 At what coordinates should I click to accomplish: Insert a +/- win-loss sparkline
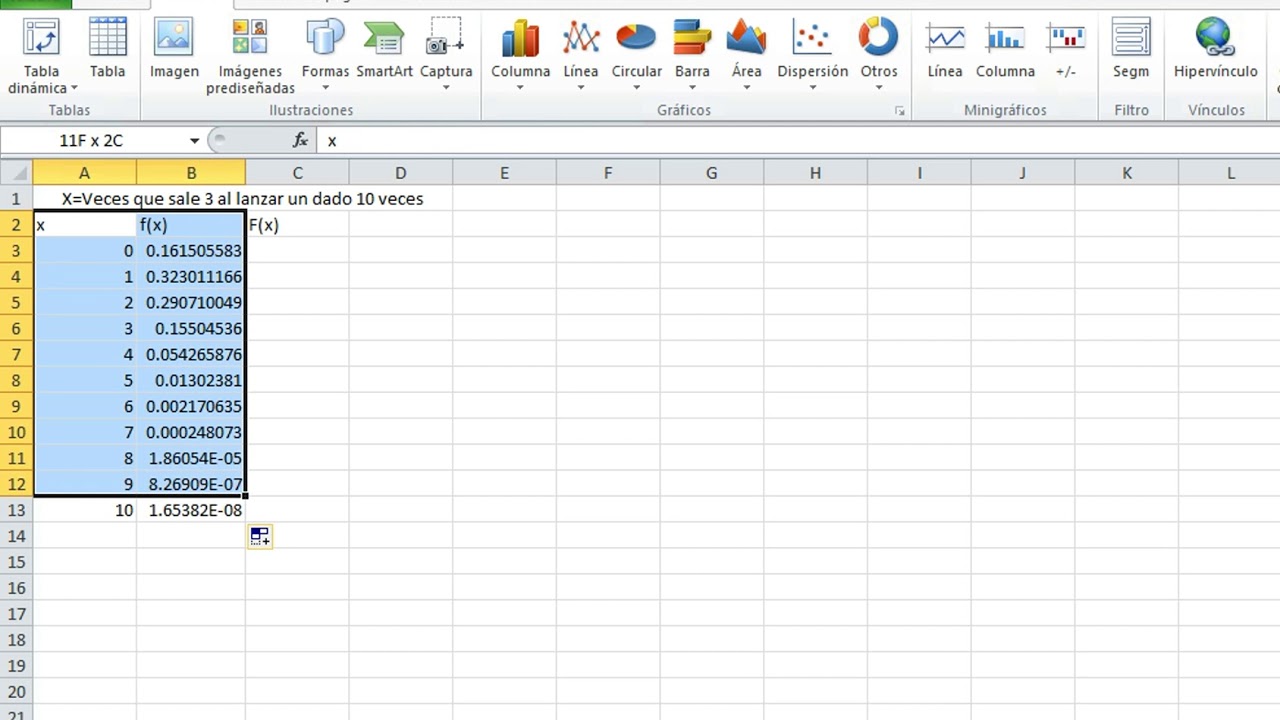1066,50
